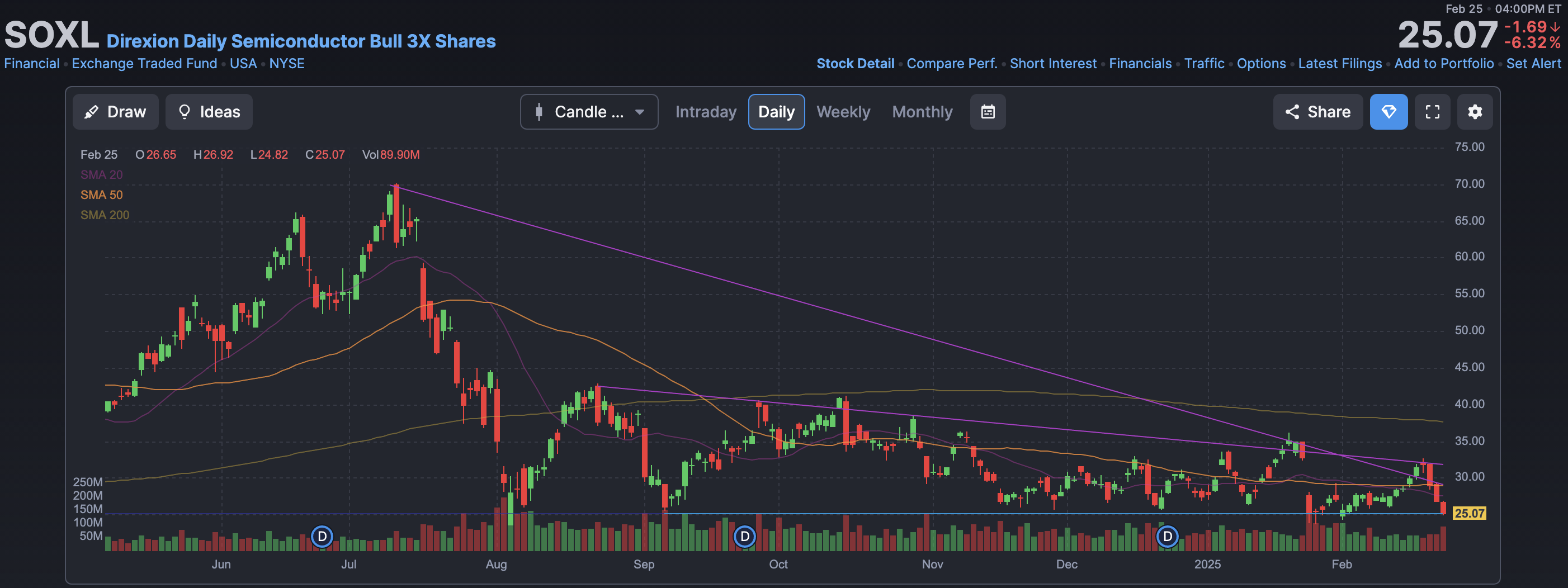Share this chart
Viewport: 1568px width, 588px height.
pyautogui.click(x=1317, y=112)
